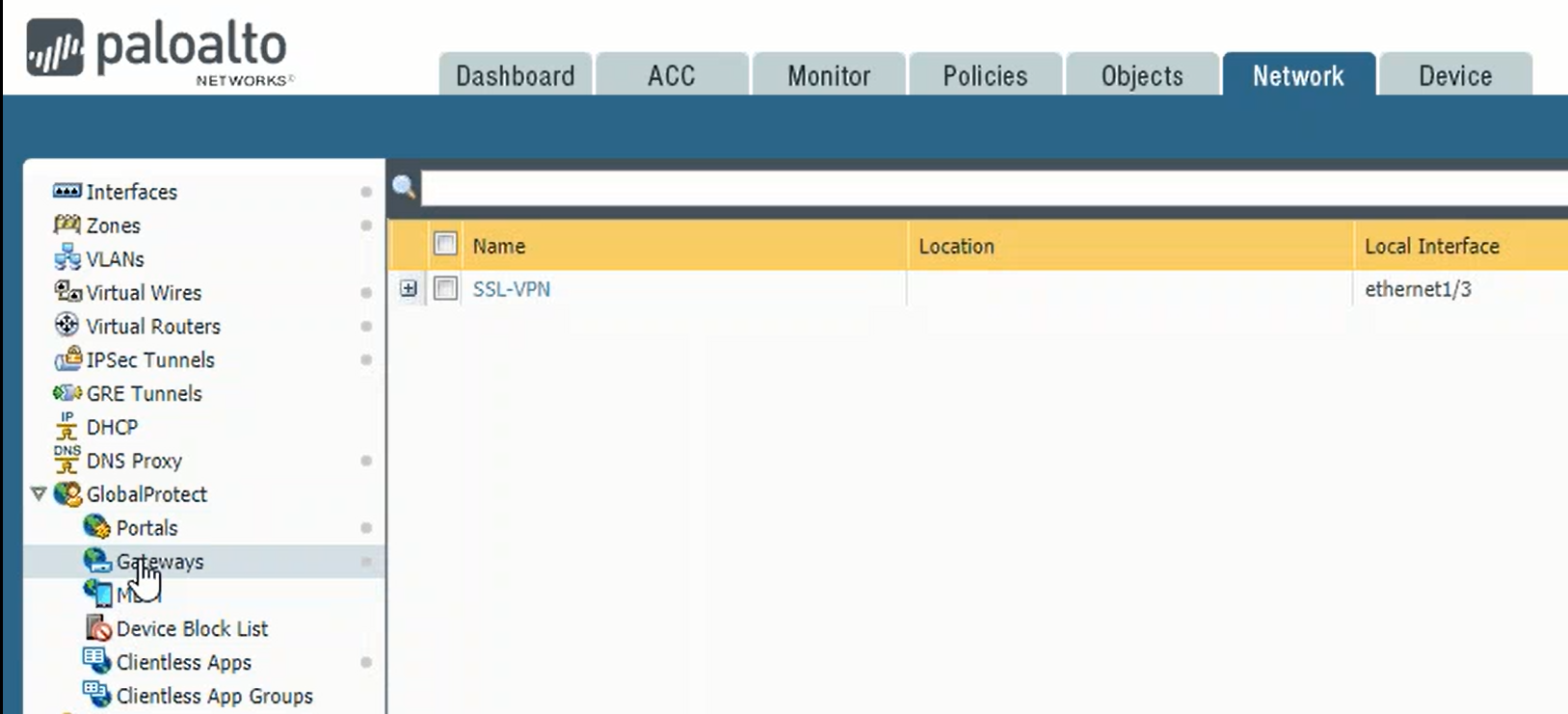Open the SSL-VPN gateway link
Screen dimensions: 1568x714
[x=511, y=289]
